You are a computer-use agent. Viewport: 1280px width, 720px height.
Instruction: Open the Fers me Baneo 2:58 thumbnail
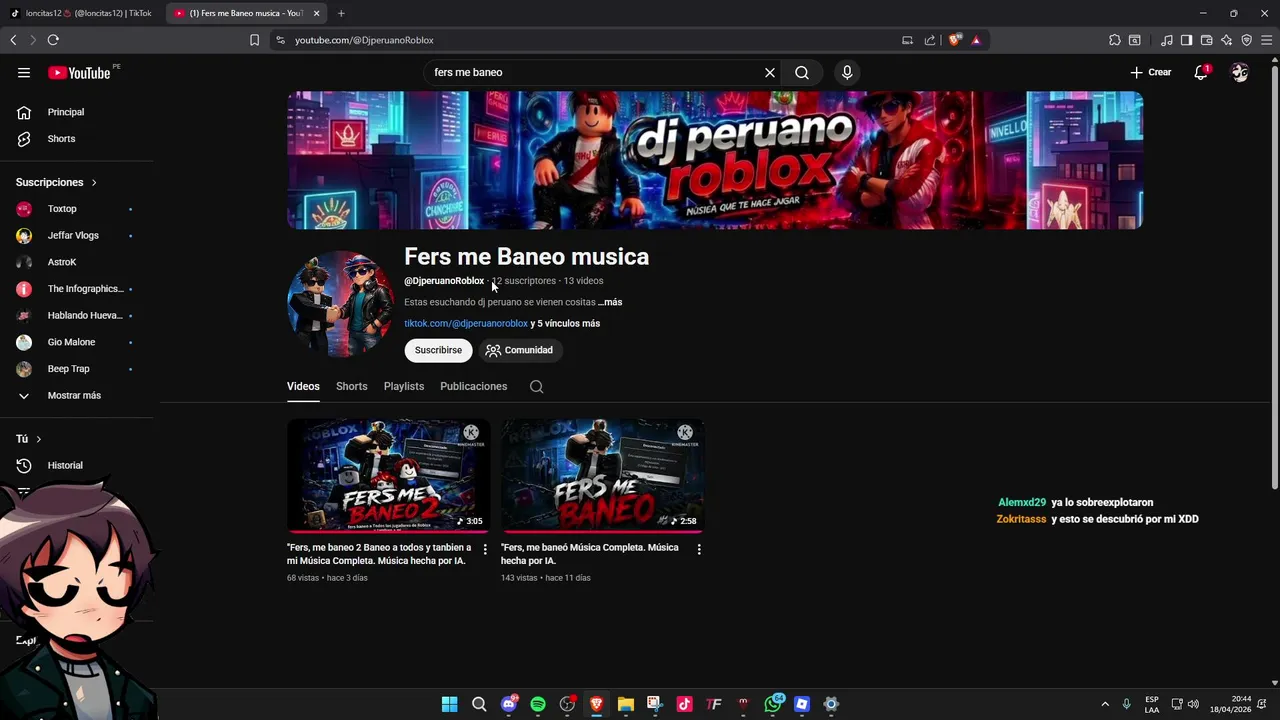pyautogui.click(x=603, y=475)
